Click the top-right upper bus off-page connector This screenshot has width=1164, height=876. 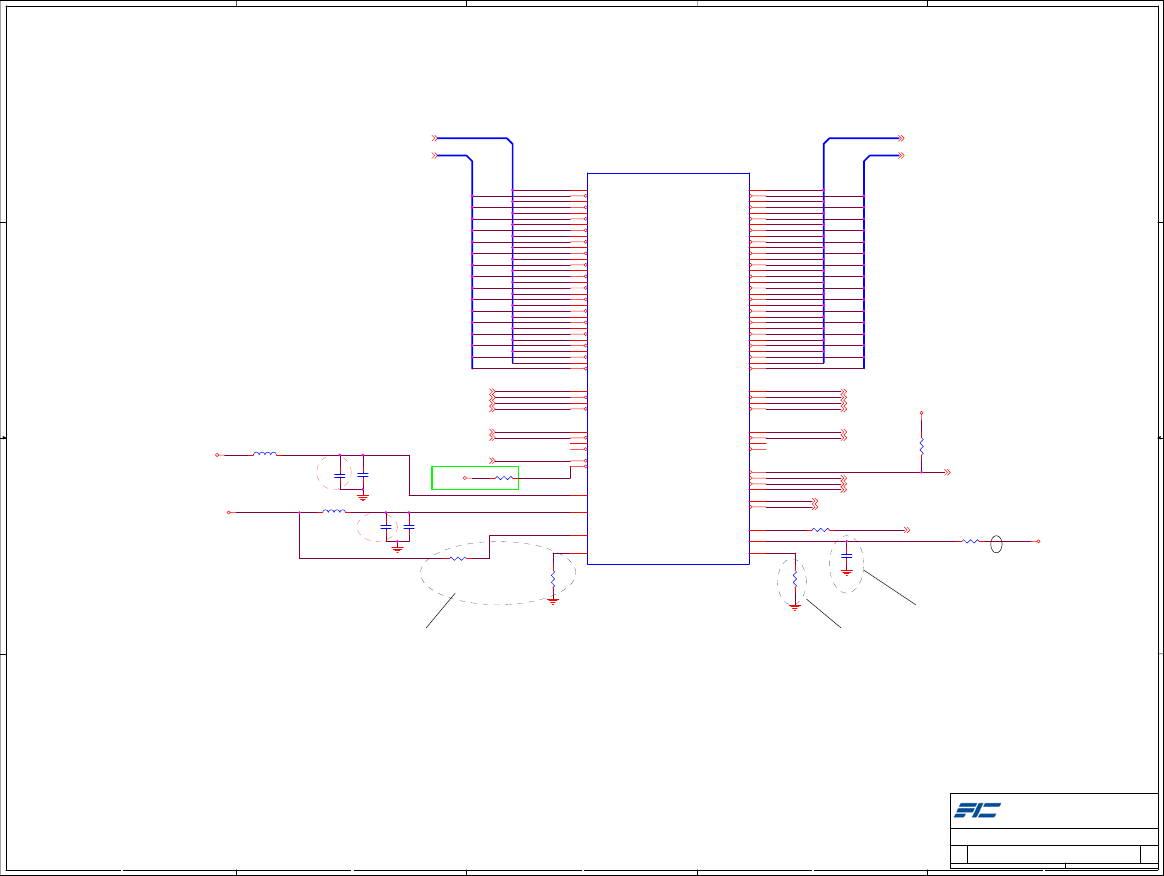click(x=901, y=138)
